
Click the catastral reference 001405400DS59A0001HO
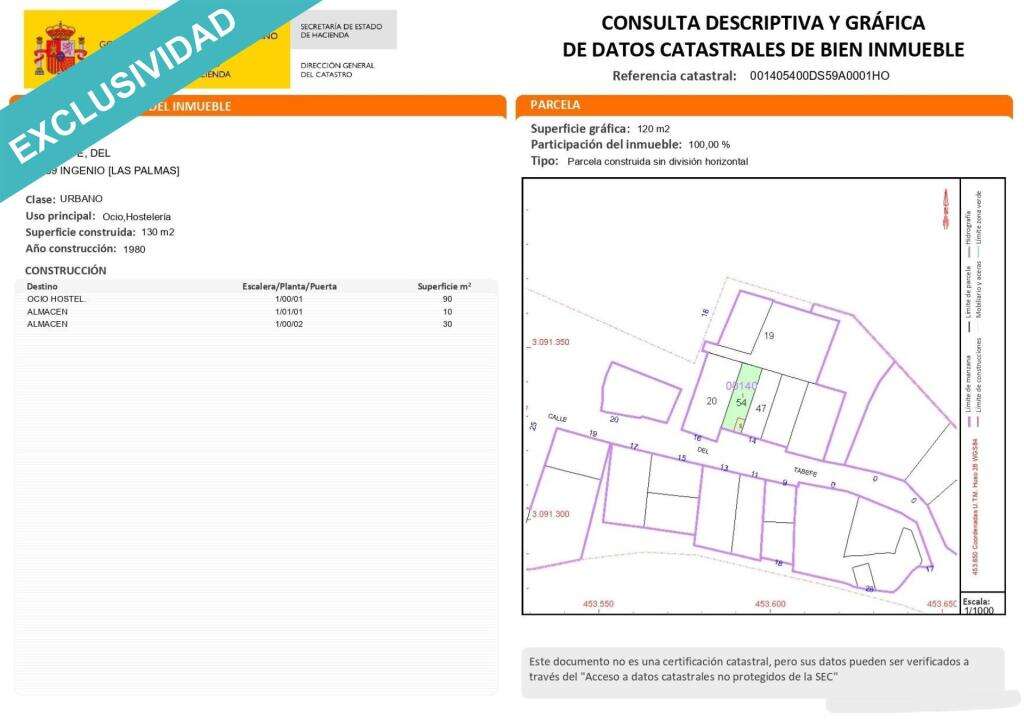pyautogui.click(x=819, y=76)
